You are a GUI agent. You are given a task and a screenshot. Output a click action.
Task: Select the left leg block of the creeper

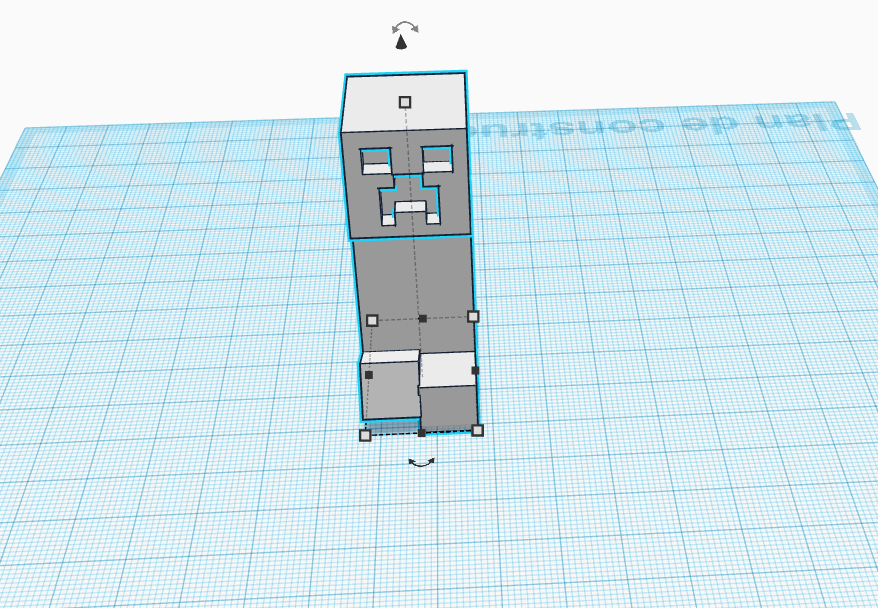tap(390, 386)
